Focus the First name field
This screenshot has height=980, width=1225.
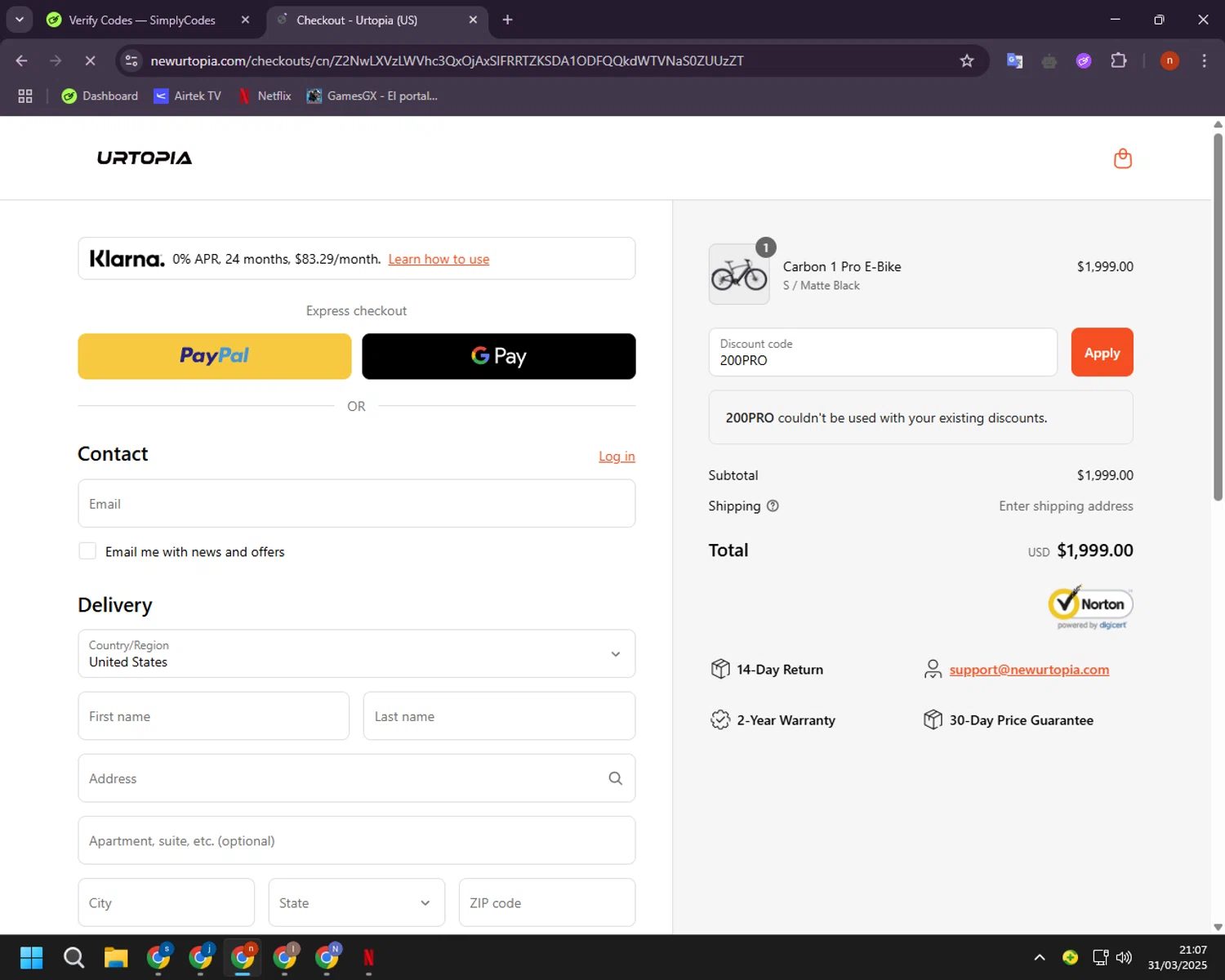pos(214,716)
